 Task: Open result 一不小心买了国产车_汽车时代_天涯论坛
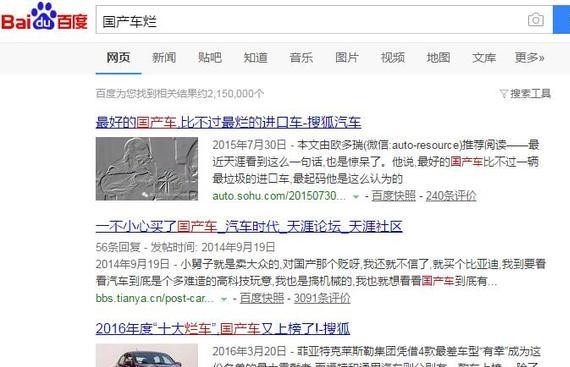(249, 227)
